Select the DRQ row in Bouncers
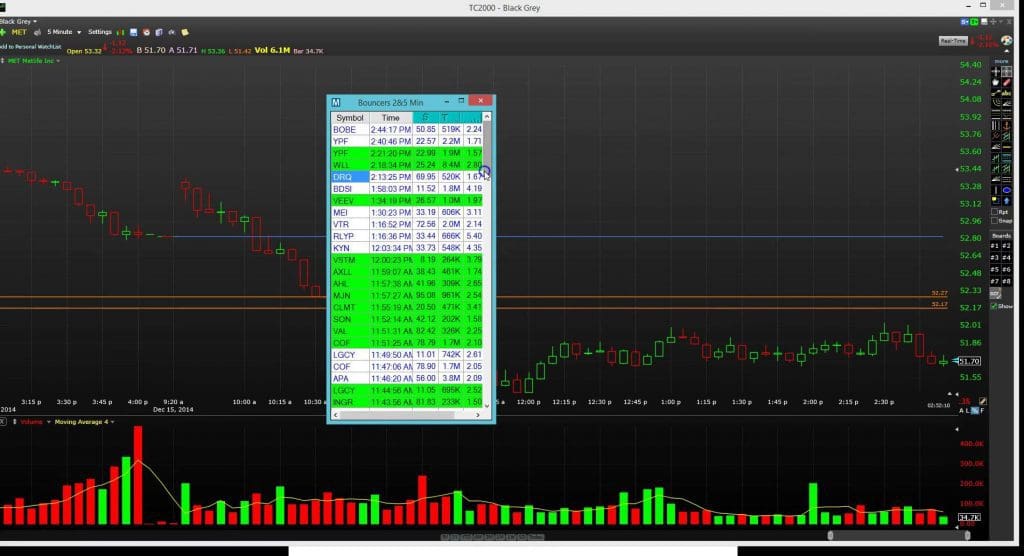1024x556 pixels. click(407, 177)
